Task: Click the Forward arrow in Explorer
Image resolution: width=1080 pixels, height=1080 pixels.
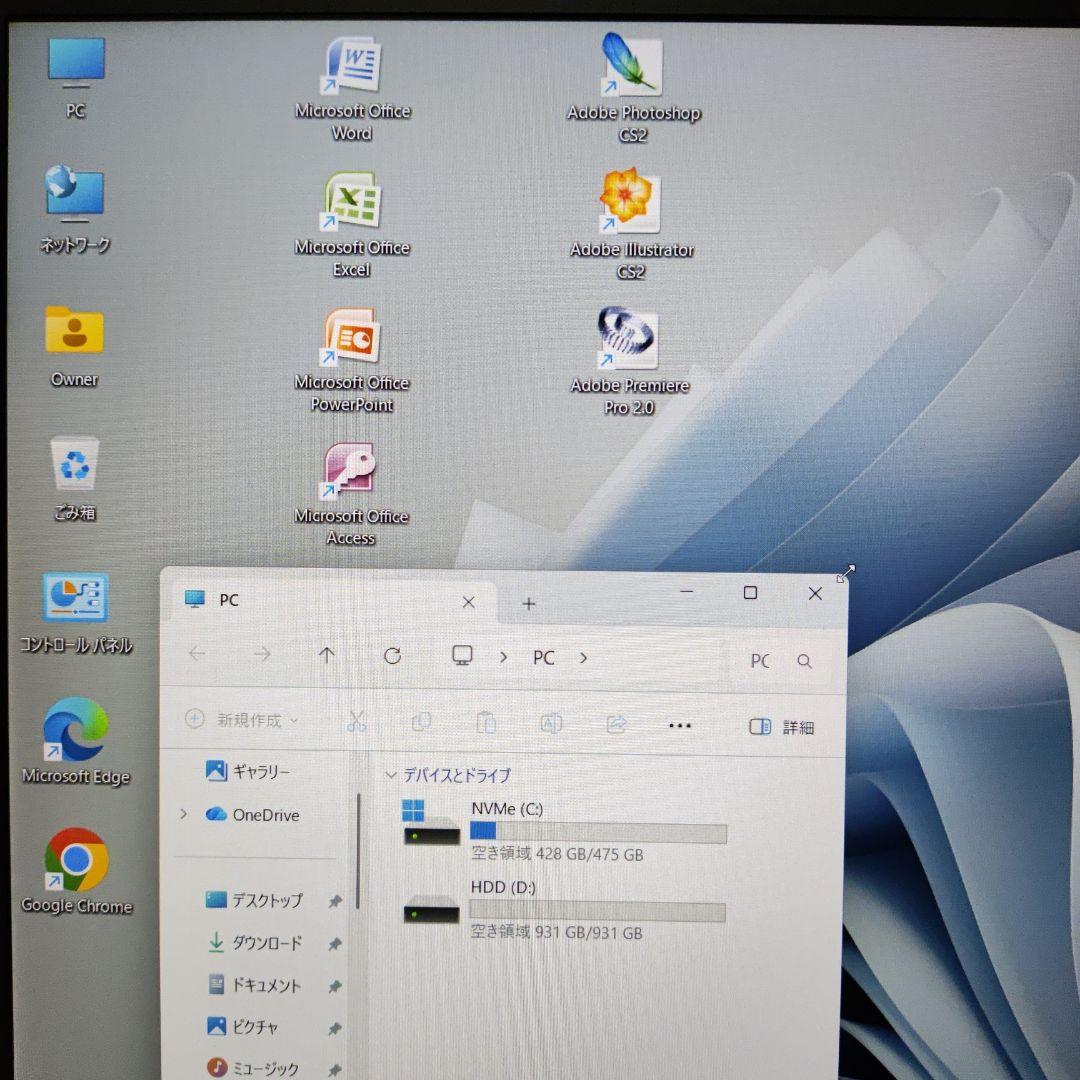Action: pyautogui.click(x=262, y=654)
